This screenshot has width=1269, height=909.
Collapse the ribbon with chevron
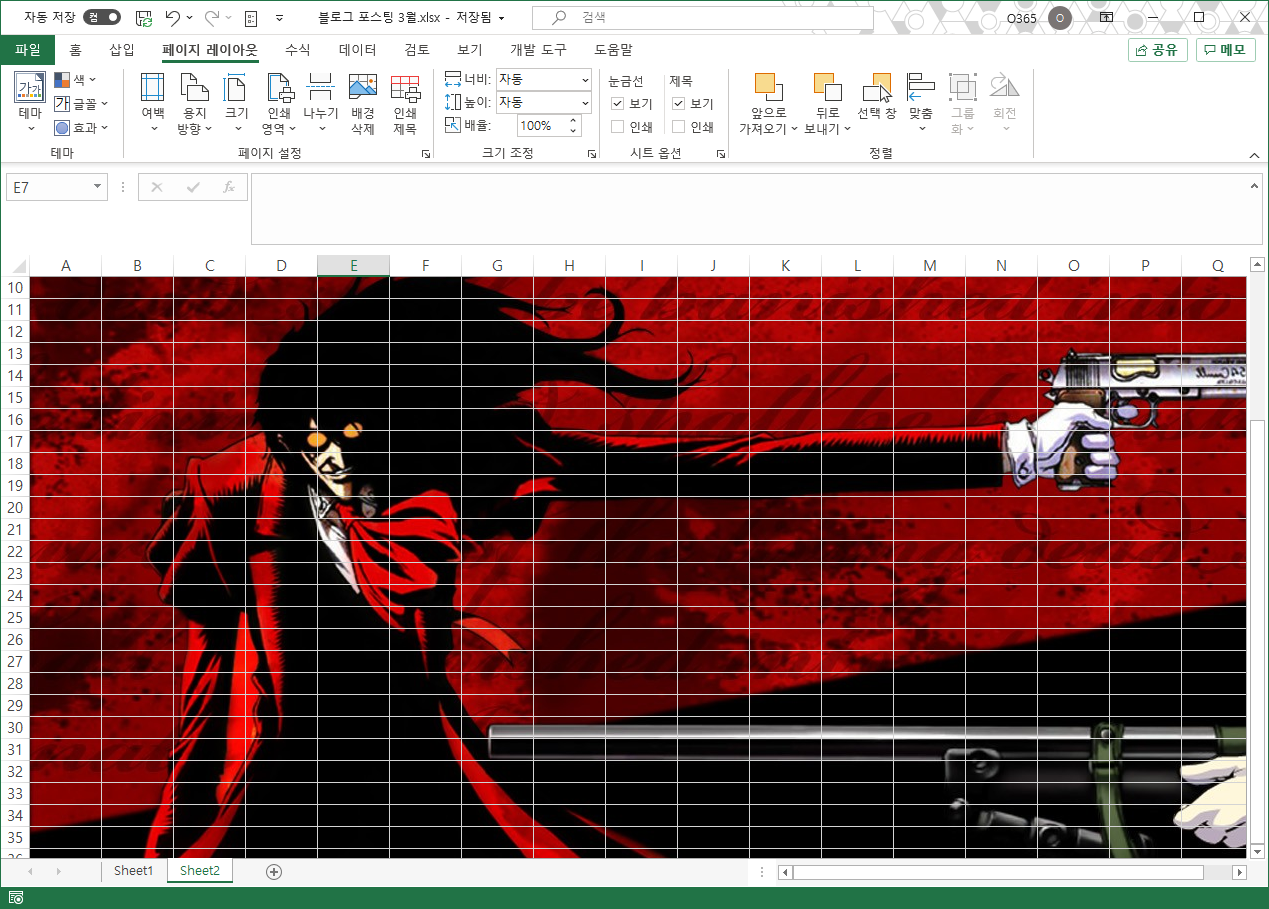(1254, 155)
